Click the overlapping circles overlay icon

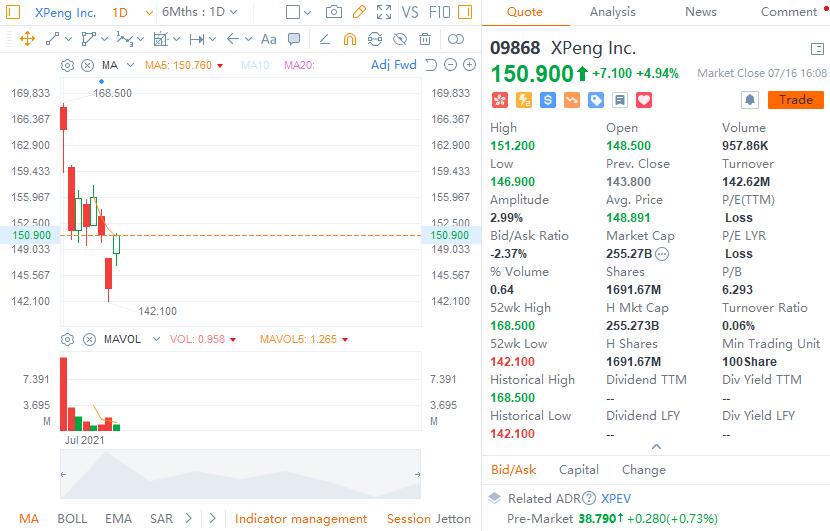(455, 39)
